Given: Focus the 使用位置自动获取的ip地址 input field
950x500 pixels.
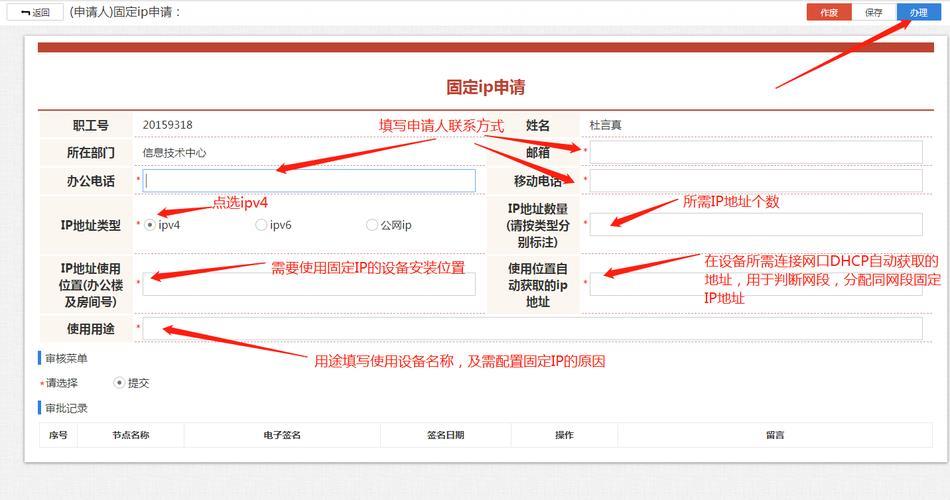Looking at the screenshot, I should coord(756,284).
